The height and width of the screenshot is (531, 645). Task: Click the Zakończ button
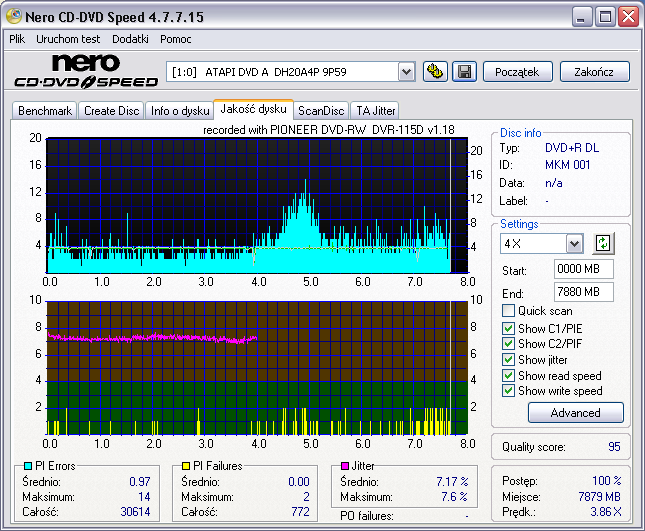click(594, 72)
